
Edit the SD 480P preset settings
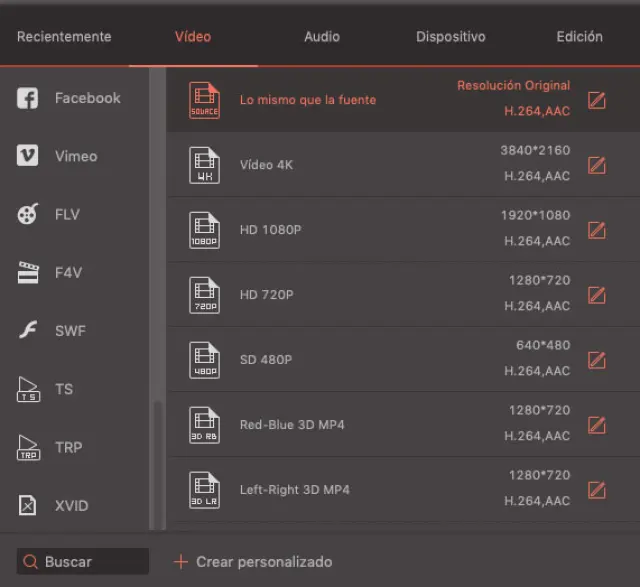pyautogui.click(x=596, y=360)
